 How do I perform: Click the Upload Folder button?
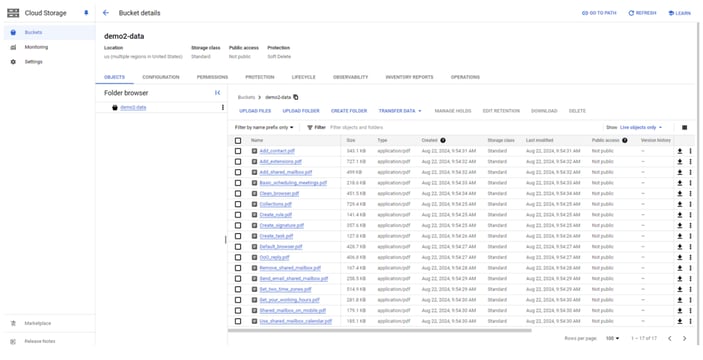pos(301,111)
